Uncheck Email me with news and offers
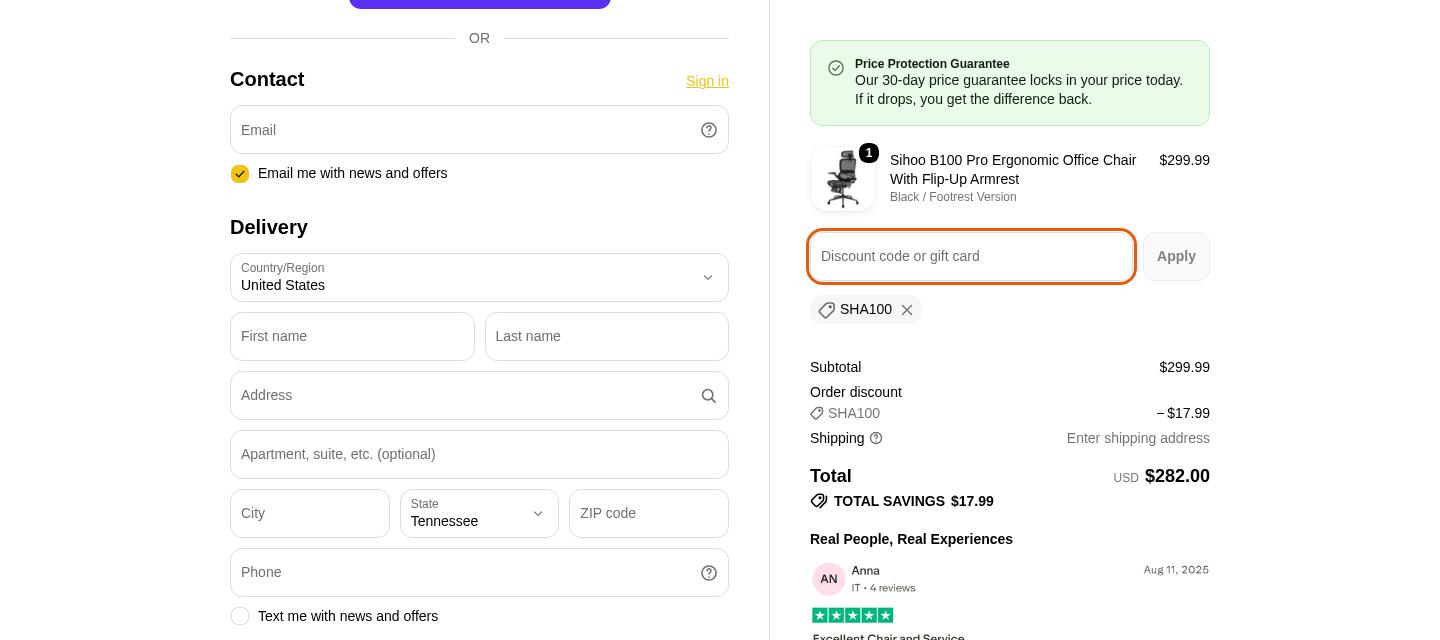The image size is (1440, 640). pos(240,174)
